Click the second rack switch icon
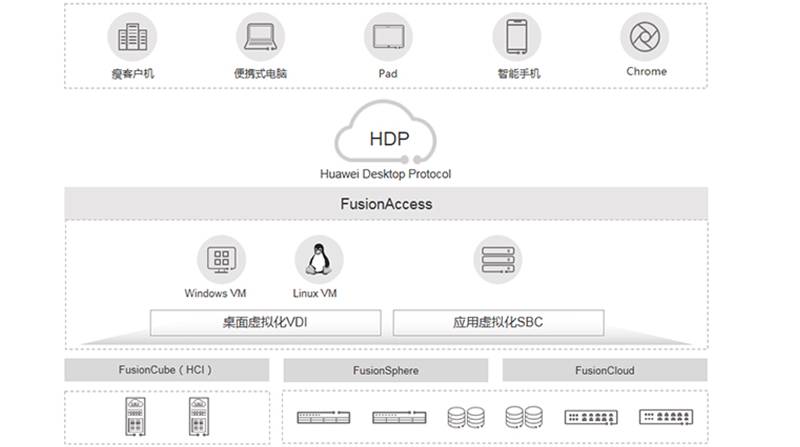800x447 pixels. pyautogui.click(x=399, y=417)
